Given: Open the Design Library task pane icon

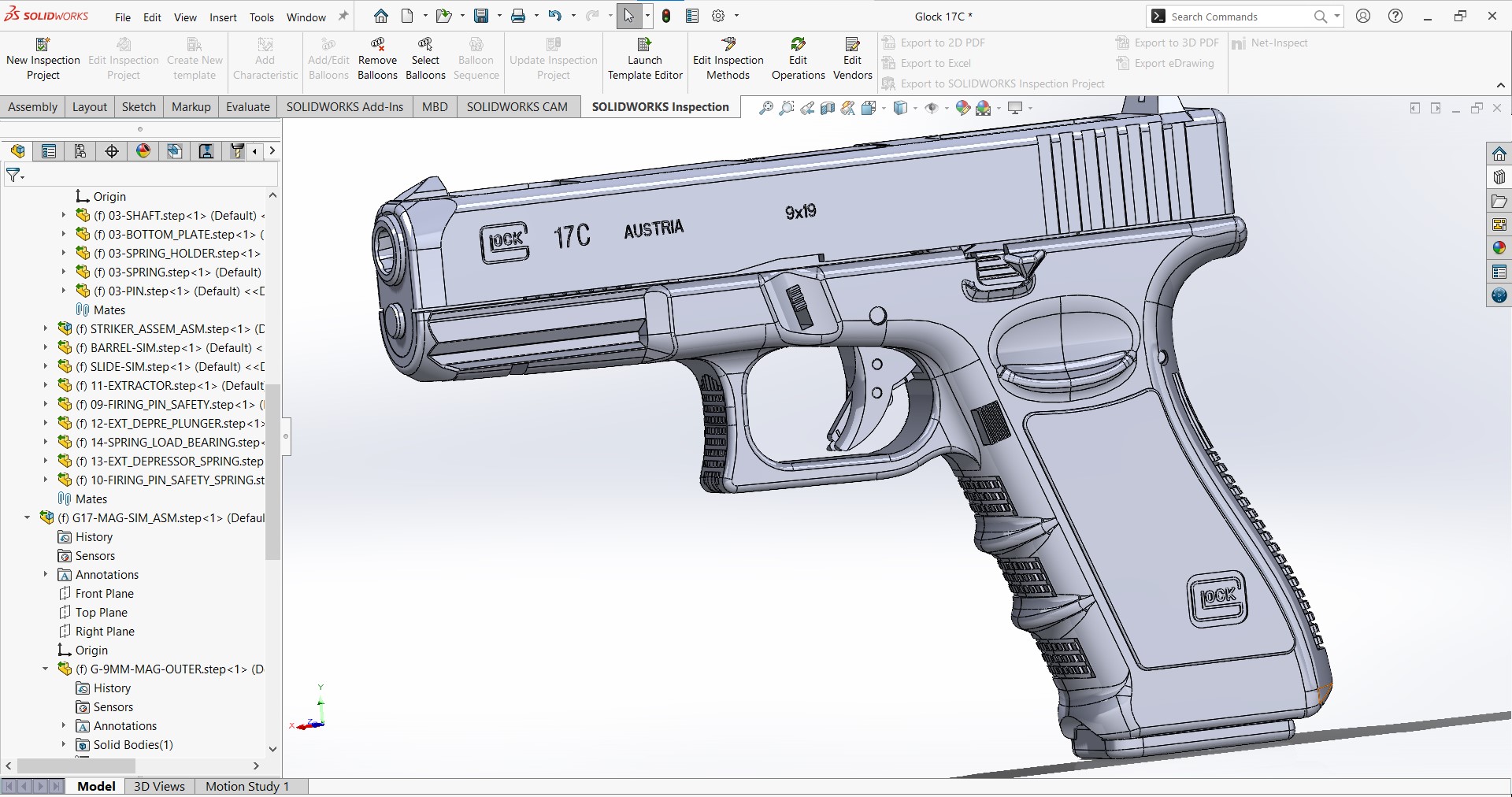Looking at the screenshot, I should click(x=1499, y=177).
